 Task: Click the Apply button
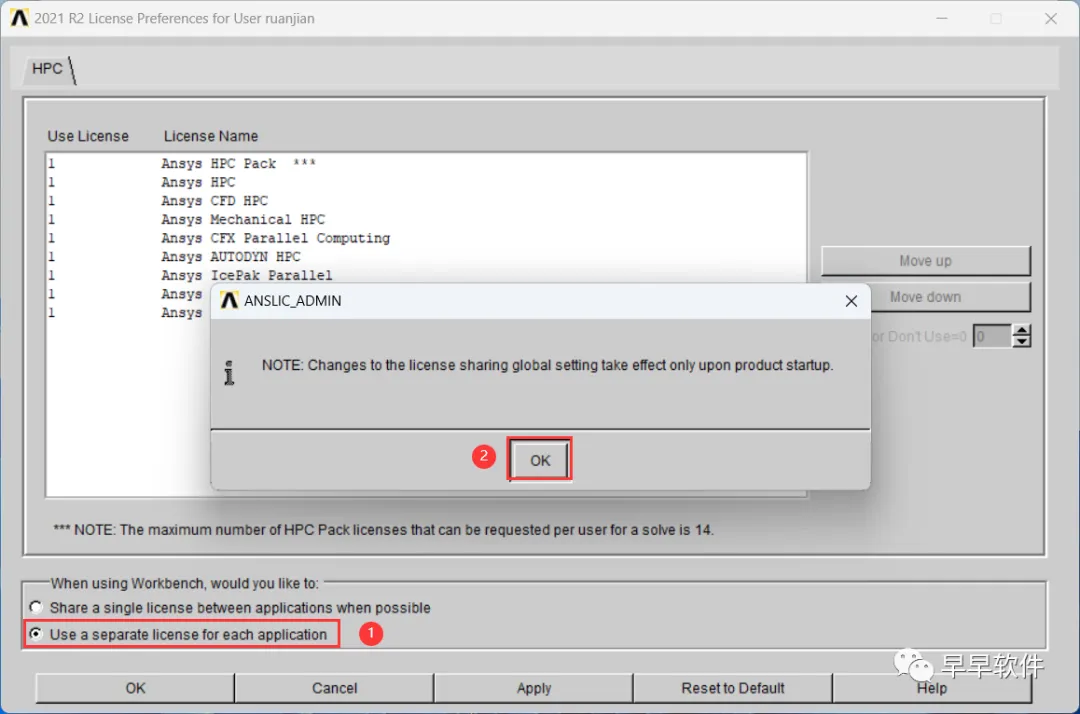coord(534,688)
